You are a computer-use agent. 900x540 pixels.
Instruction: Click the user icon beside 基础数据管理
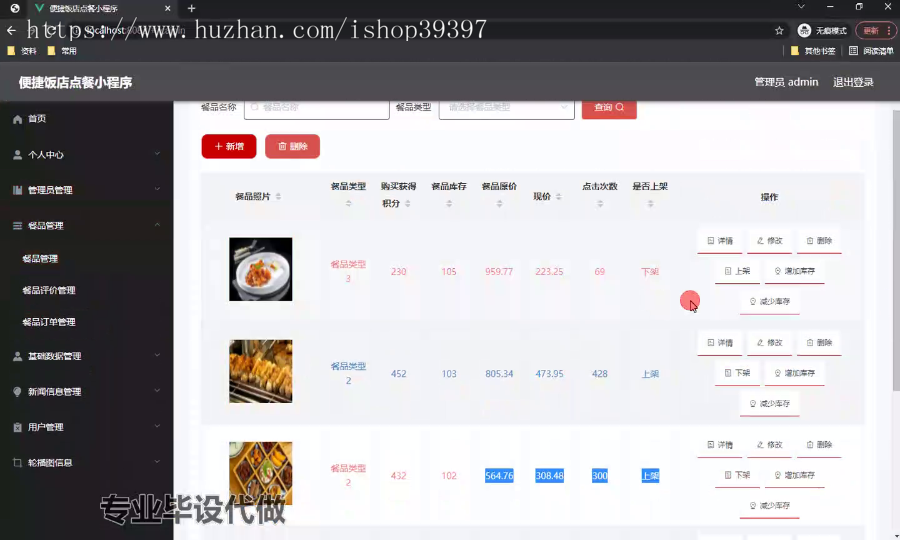[17, 356]
